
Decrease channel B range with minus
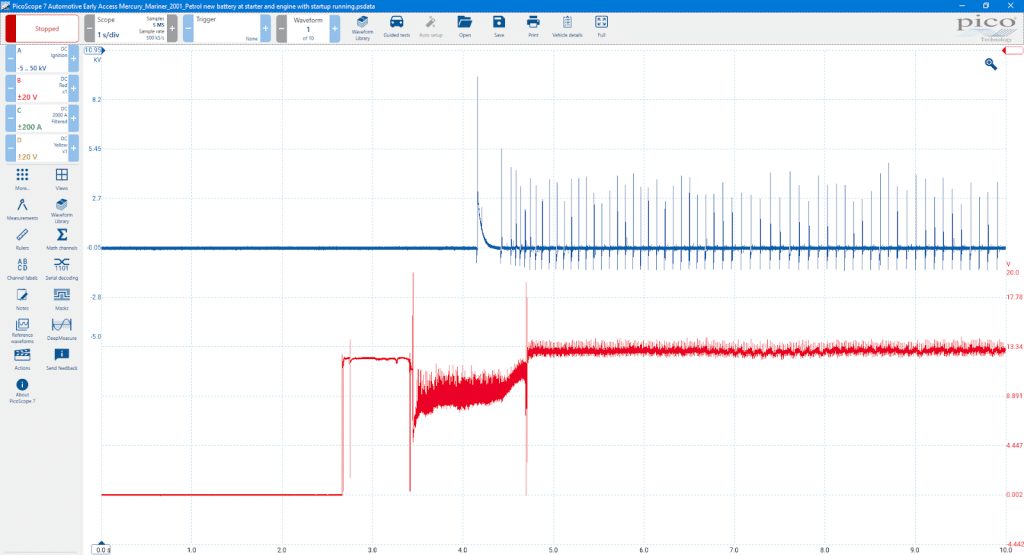point(10,89)
